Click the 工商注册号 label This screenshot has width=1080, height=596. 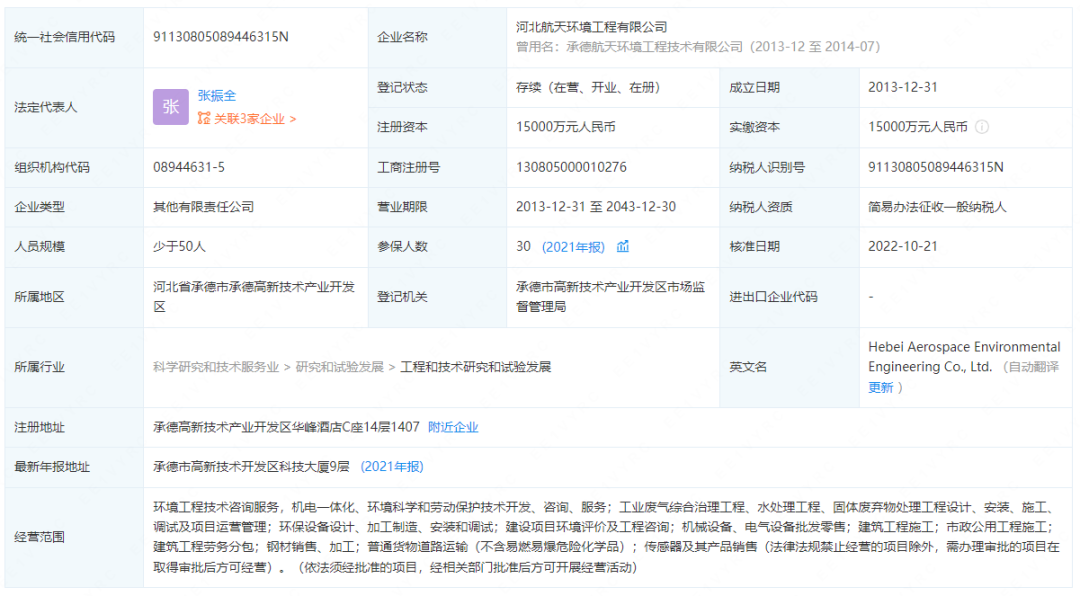408,167
